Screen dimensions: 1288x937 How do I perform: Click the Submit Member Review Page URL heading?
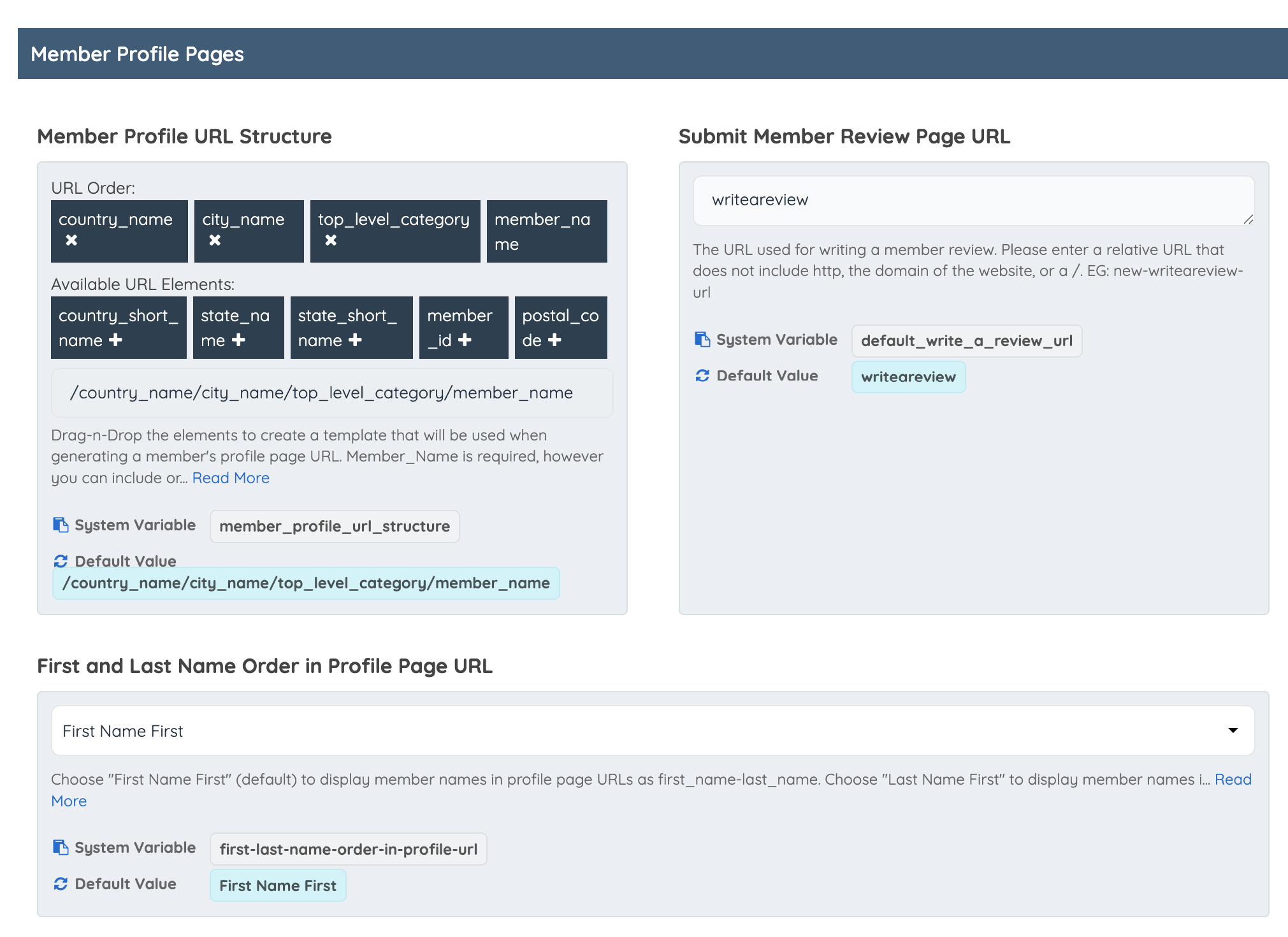(x=844, y=136)
